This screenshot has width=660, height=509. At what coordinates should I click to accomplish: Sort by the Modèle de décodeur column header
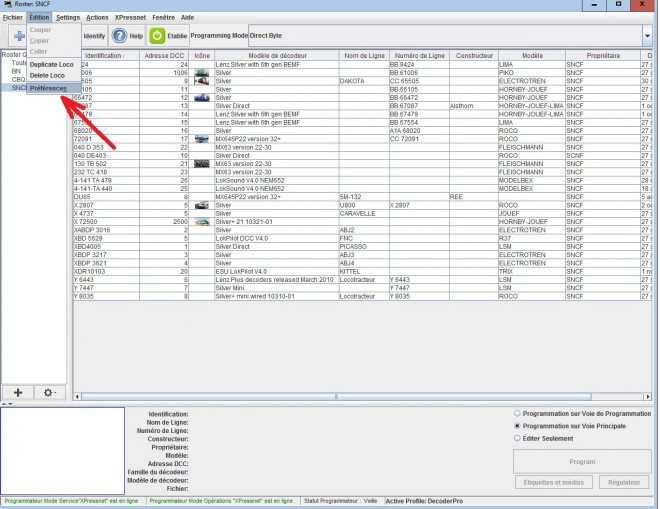[277, 56]
